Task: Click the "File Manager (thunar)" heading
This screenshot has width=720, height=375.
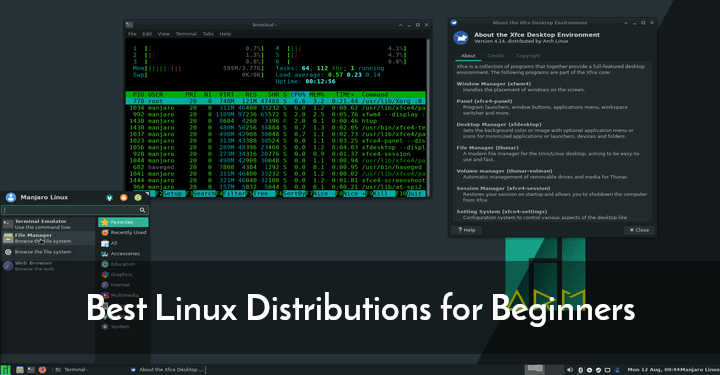Action: (487, 148)
